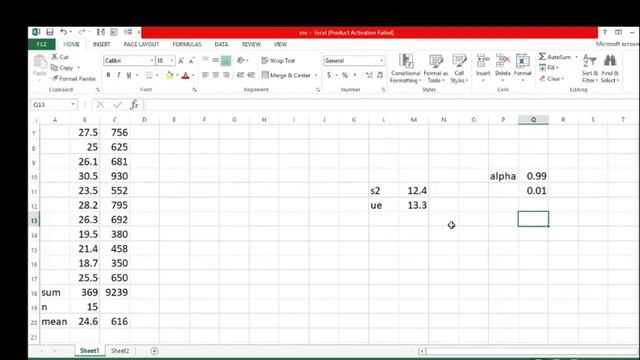Open the General number format dropdown

coord(381,60)
